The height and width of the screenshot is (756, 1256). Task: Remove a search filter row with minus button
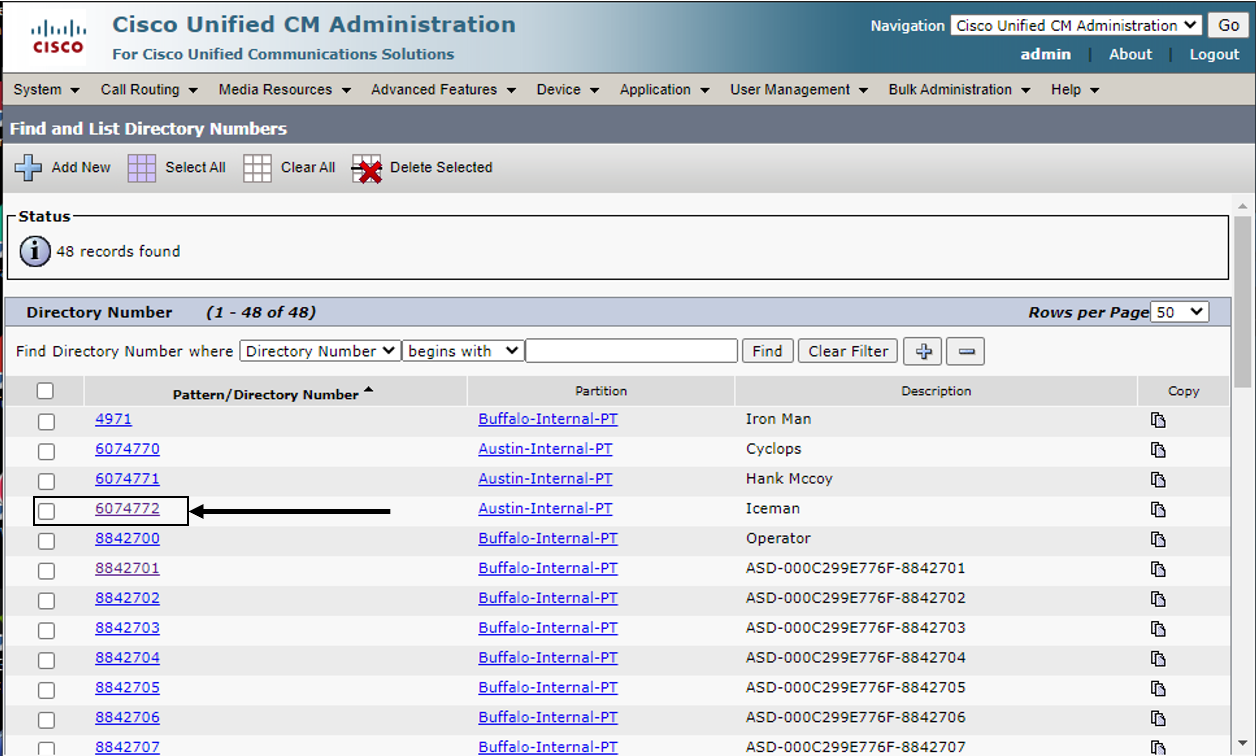[965, 351]
